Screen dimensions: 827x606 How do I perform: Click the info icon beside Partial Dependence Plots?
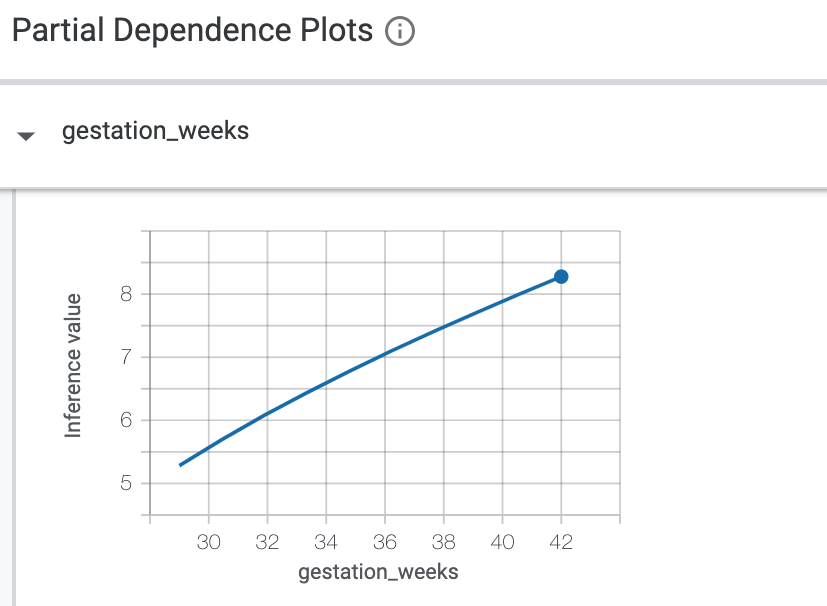pos(399,32)
